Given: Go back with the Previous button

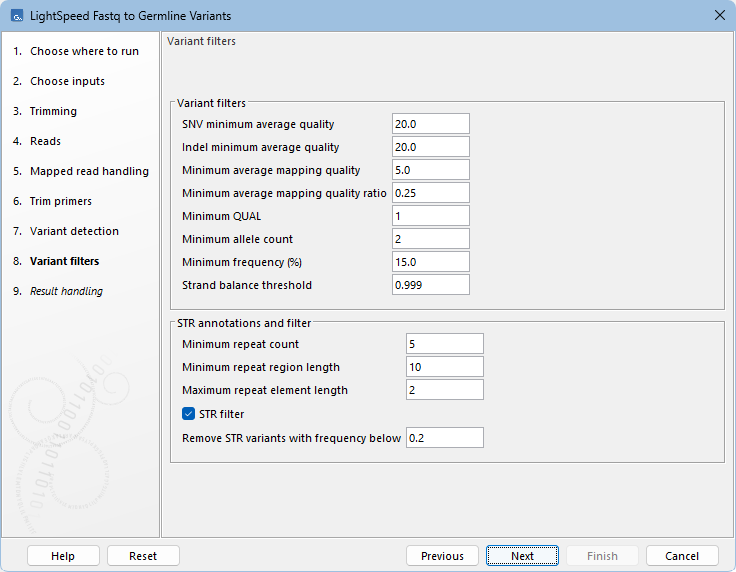Looking at the screenshot, I should click(442, 556).
